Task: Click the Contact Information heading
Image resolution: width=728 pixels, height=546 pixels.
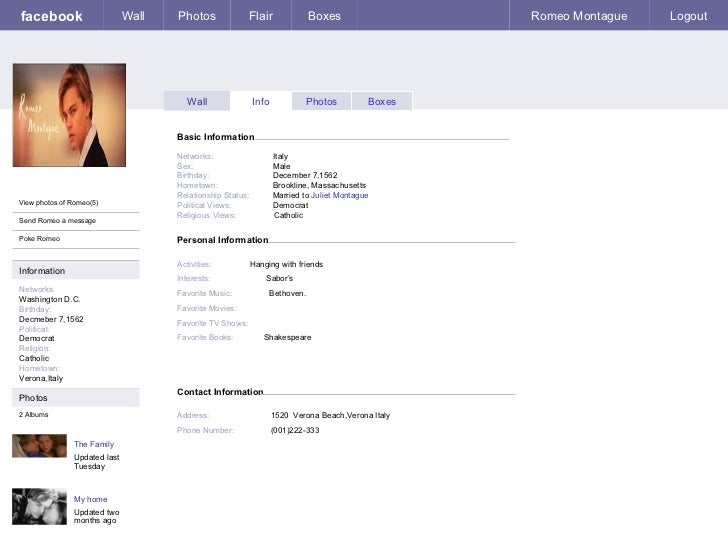Action: (220, 392)
